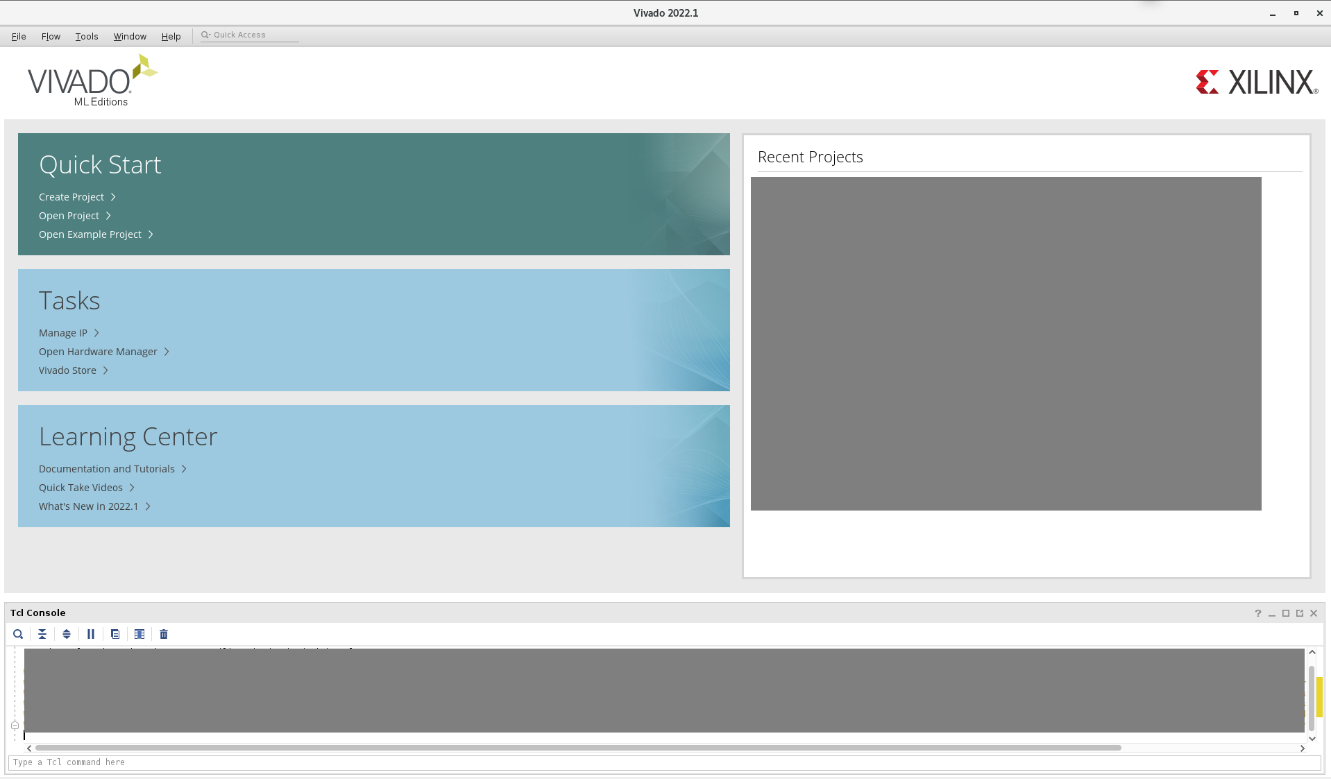Screen dimensions: 1331x779
Task: Open the Window menu
Action: pyautogui.click(x=130, y=36)
